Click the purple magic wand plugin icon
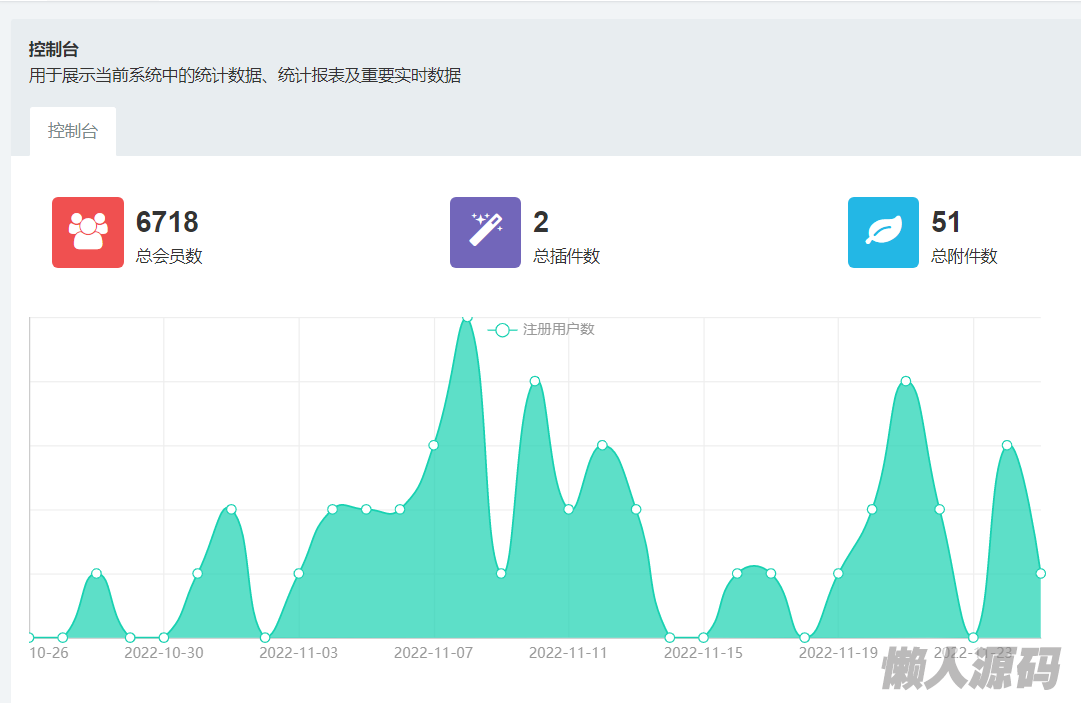 coord(485,232)
